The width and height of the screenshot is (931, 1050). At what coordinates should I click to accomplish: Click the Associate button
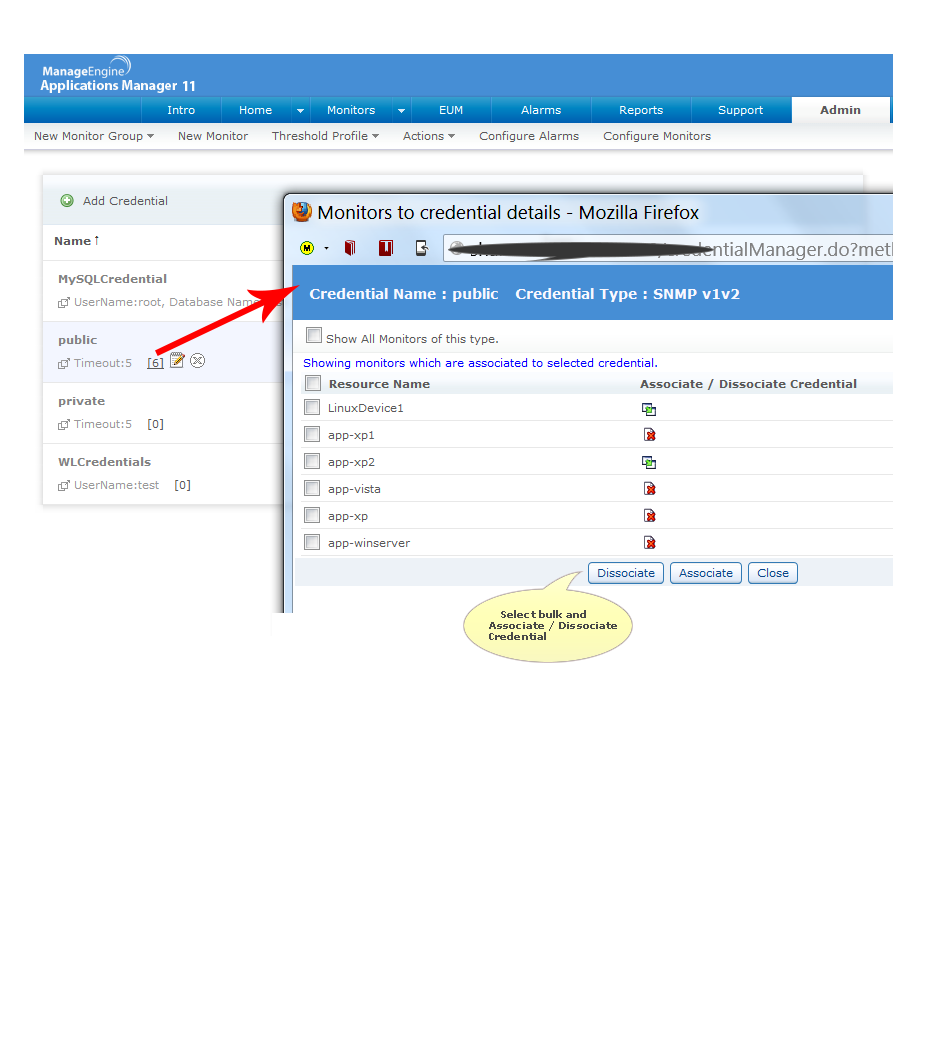[x=706, y=573]
